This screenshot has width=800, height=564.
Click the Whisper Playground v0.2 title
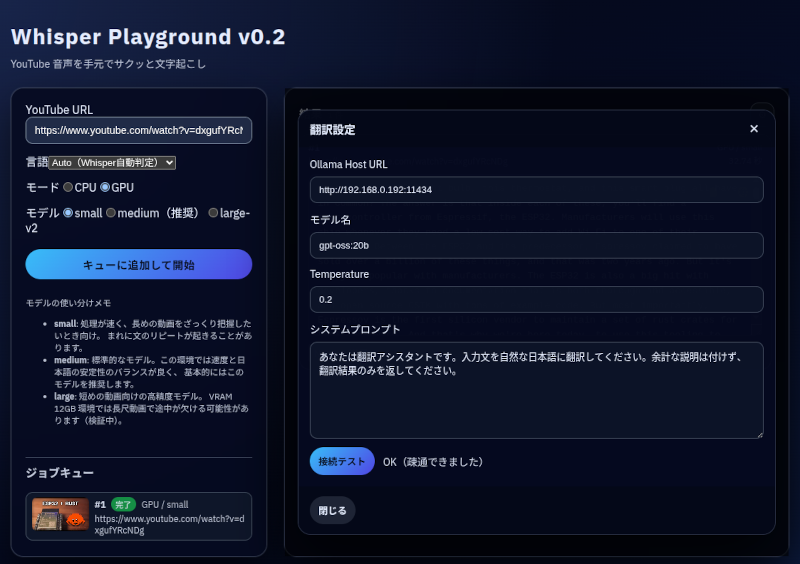[x=148, y=37]
